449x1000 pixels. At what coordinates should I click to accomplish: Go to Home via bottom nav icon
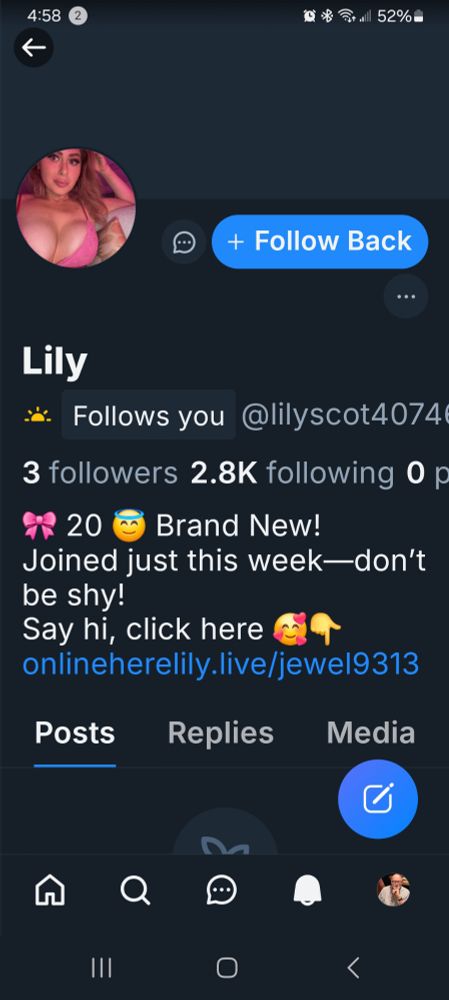[x=50, y=890]
